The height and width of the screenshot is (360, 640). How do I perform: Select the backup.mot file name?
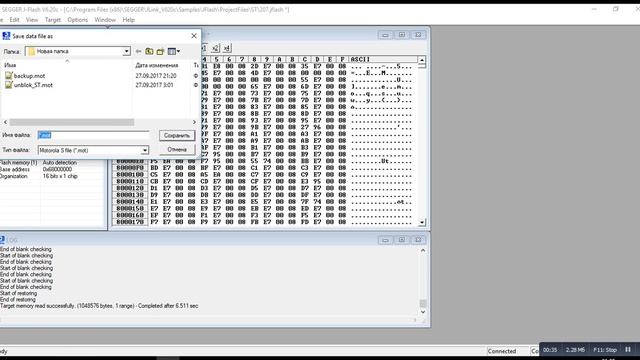click(x=29, y=76)
